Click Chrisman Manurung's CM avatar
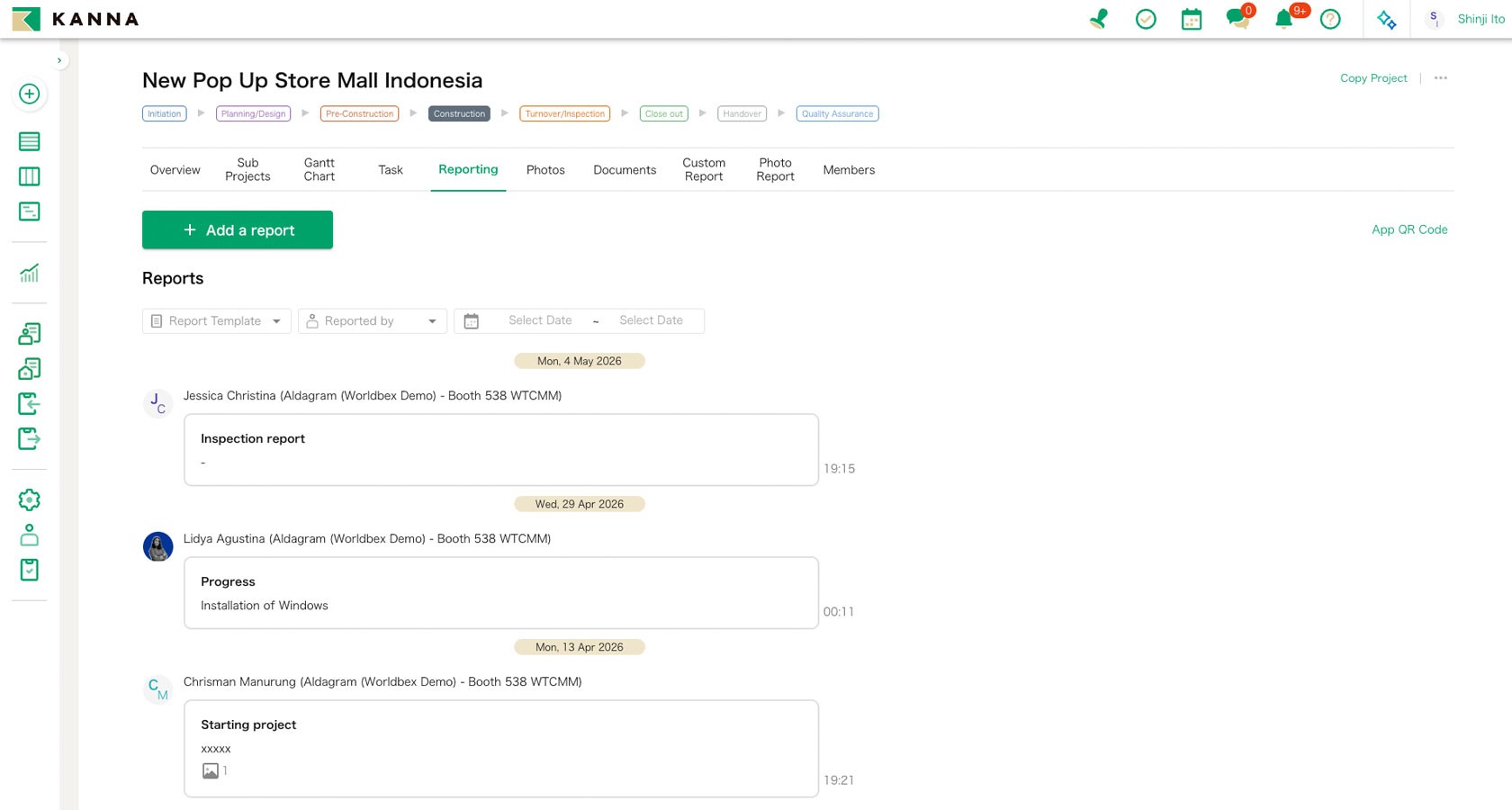The image size is (1512, 810). tap(158, 689)
